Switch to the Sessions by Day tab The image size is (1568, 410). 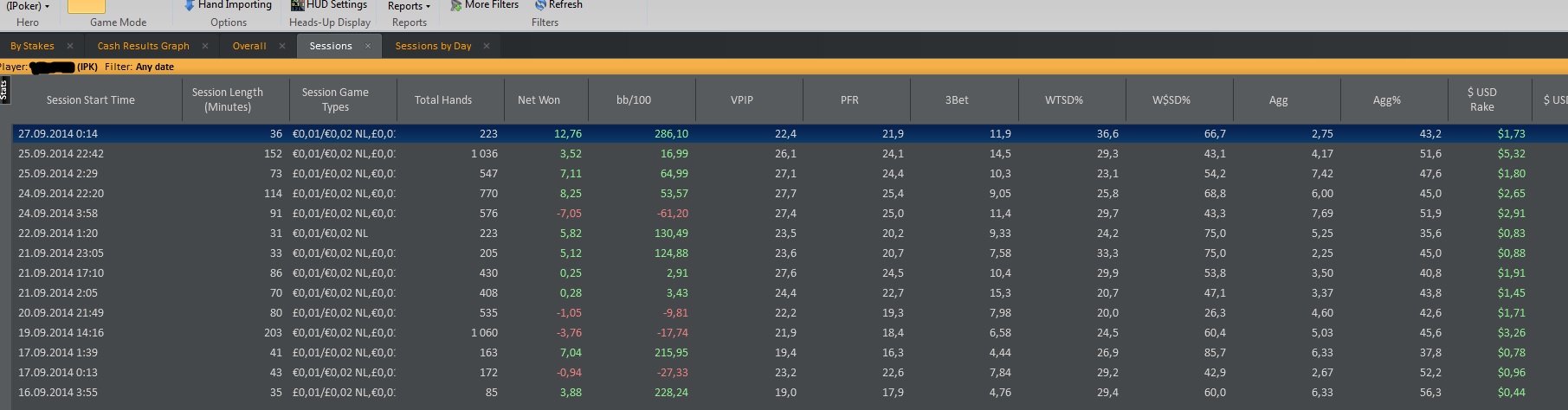tap(433, 46)
